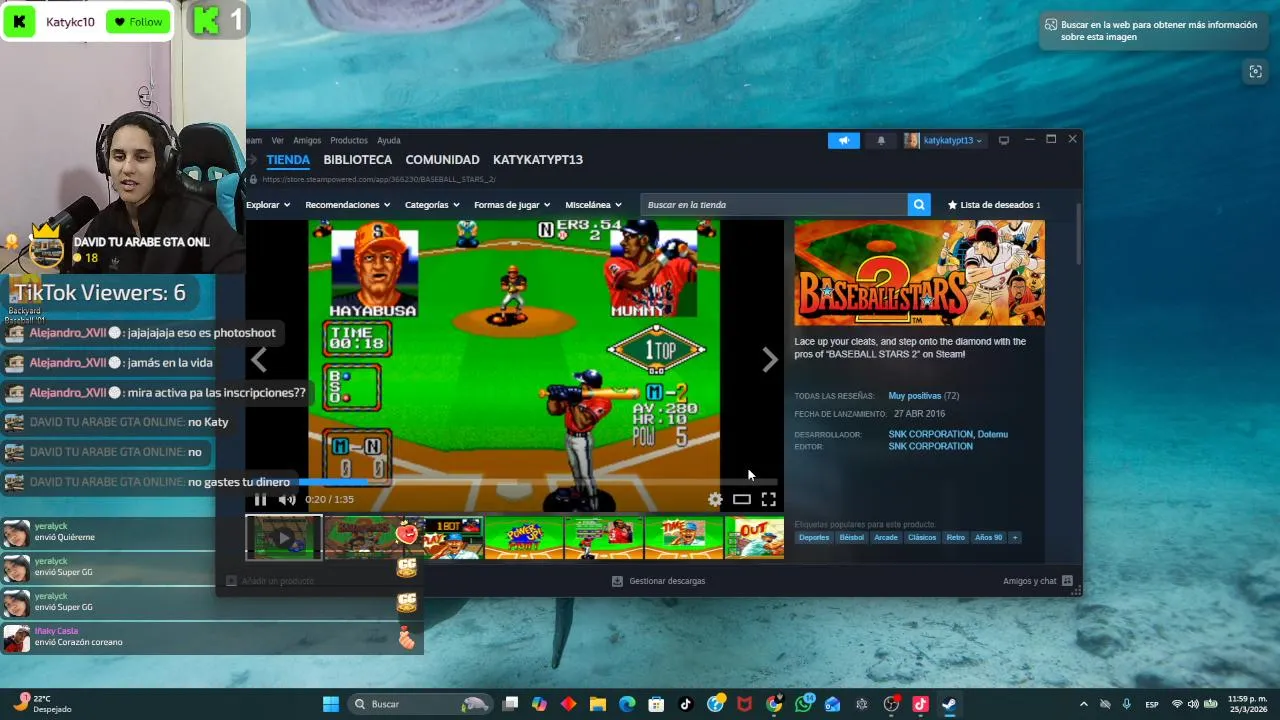Open the Amigos menu in Steam
The image size is (1280, 720).
[307, 141]
